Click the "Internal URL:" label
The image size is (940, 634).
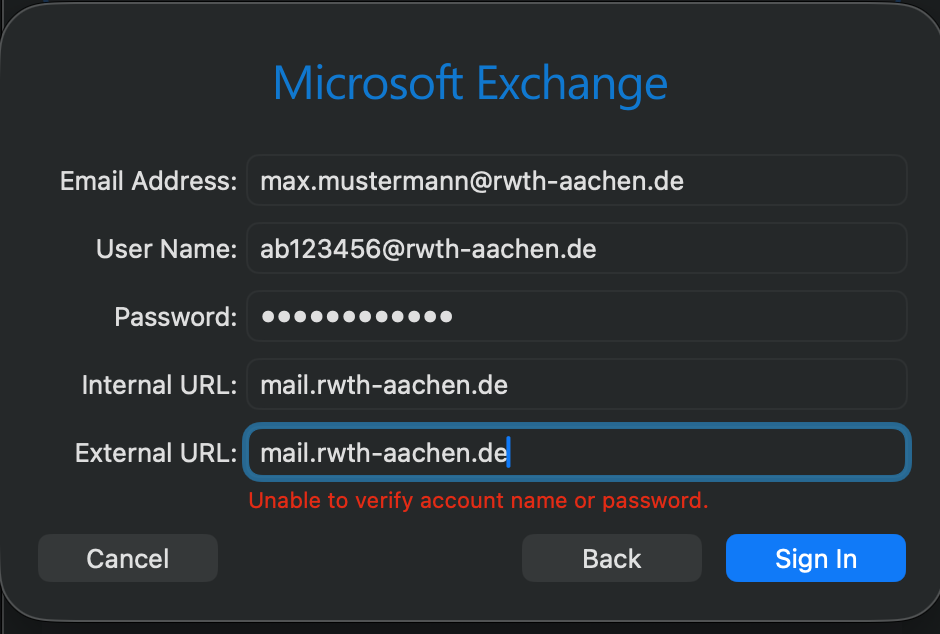(159, 385)
